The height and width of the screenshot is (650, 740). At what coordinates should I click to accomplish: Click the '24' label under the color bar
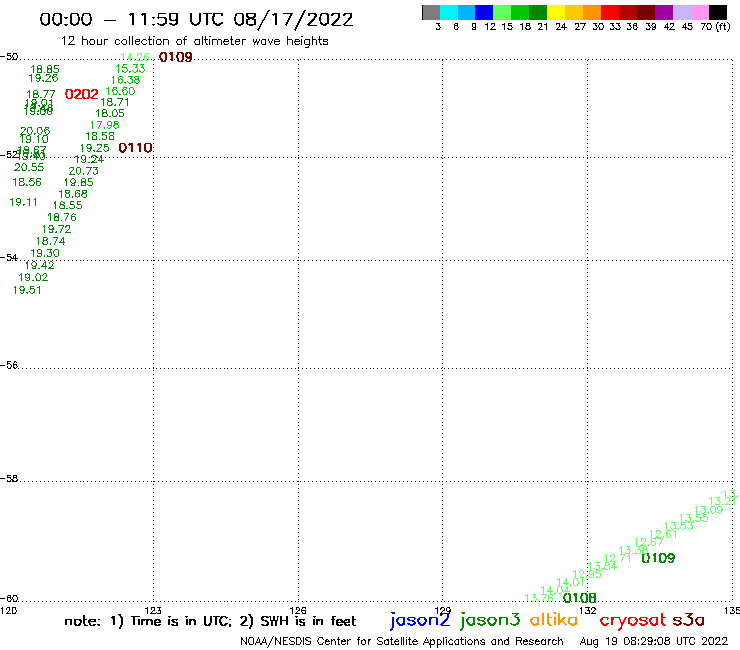click(x=561, y=27)
